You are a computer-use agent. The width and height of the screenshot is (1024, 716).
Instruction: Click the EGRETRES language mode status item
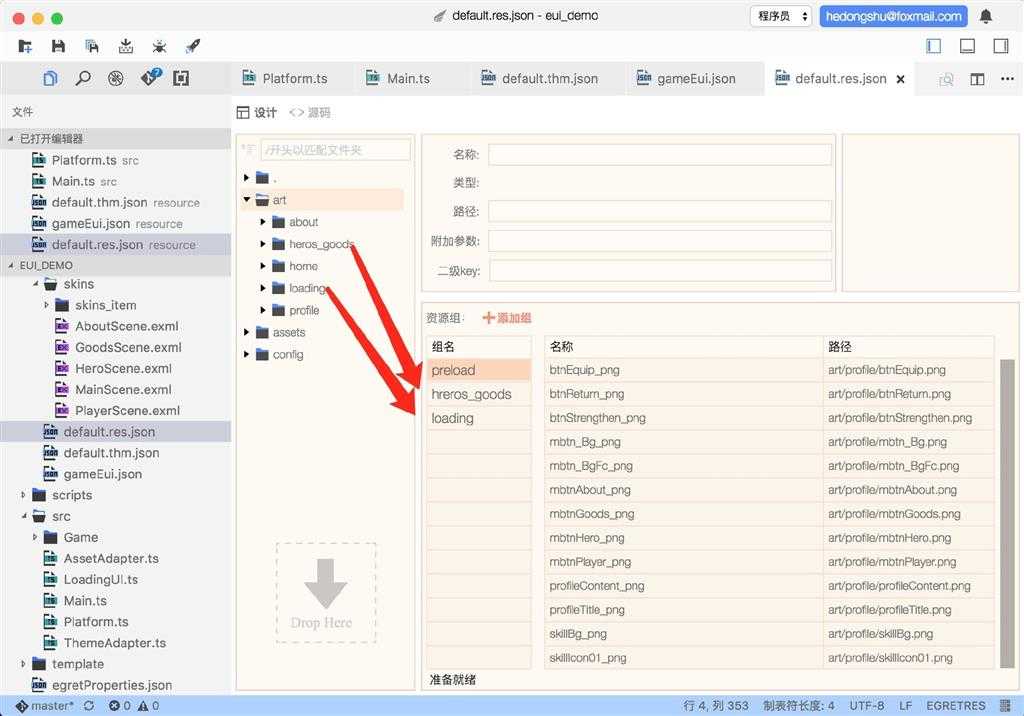955,706
